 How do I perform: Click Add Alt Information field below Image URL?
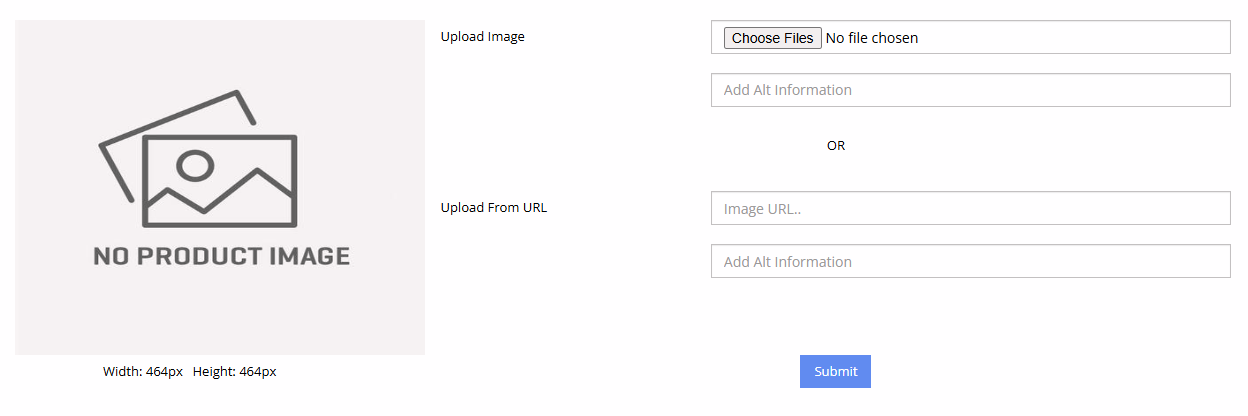point(969,262)
